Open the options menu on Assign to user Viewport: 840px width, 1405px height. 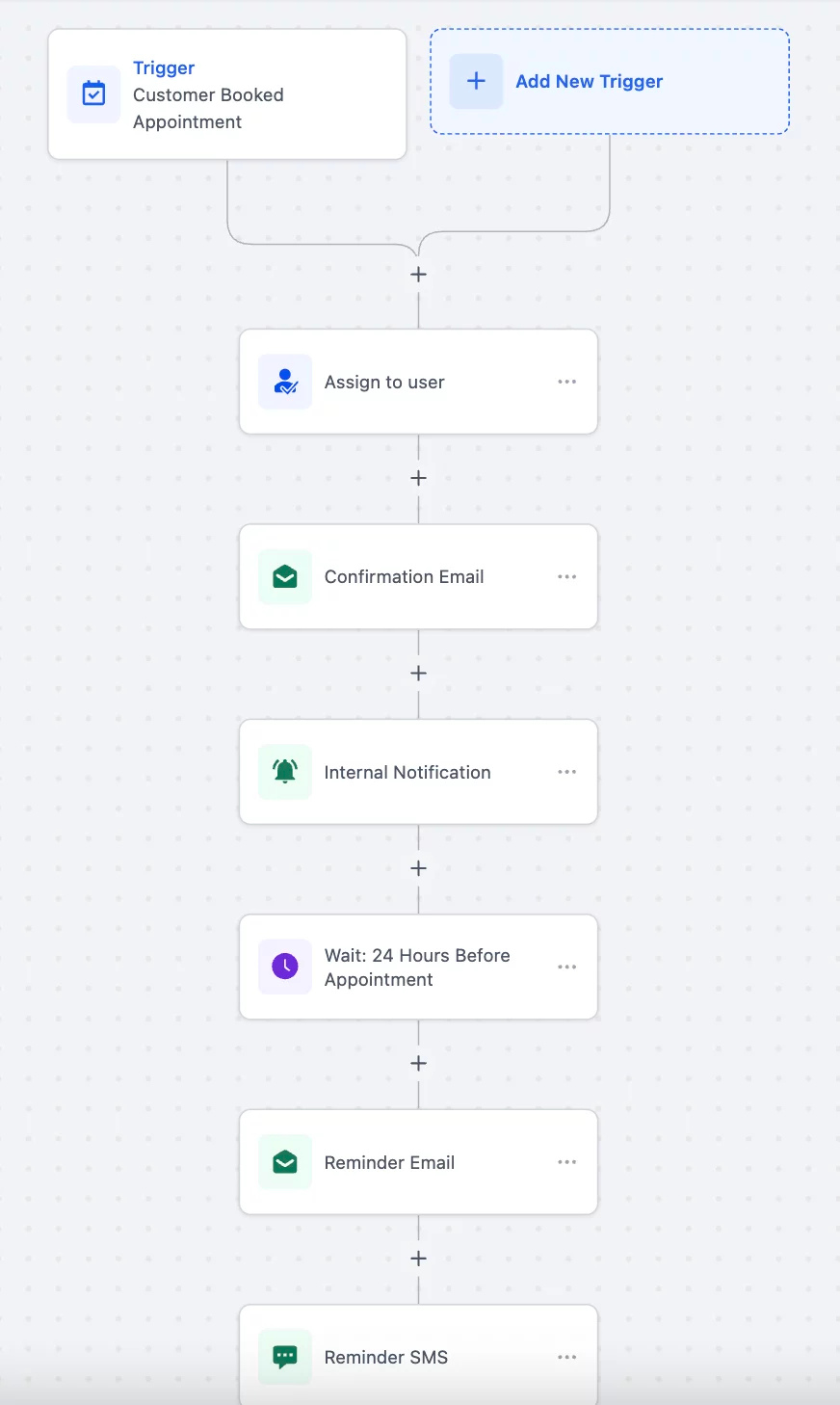click(x=566, y=382)
